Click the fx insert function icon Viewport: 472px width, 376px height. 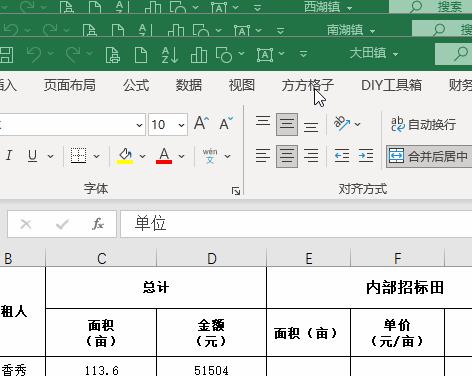(x=98, y=224)
